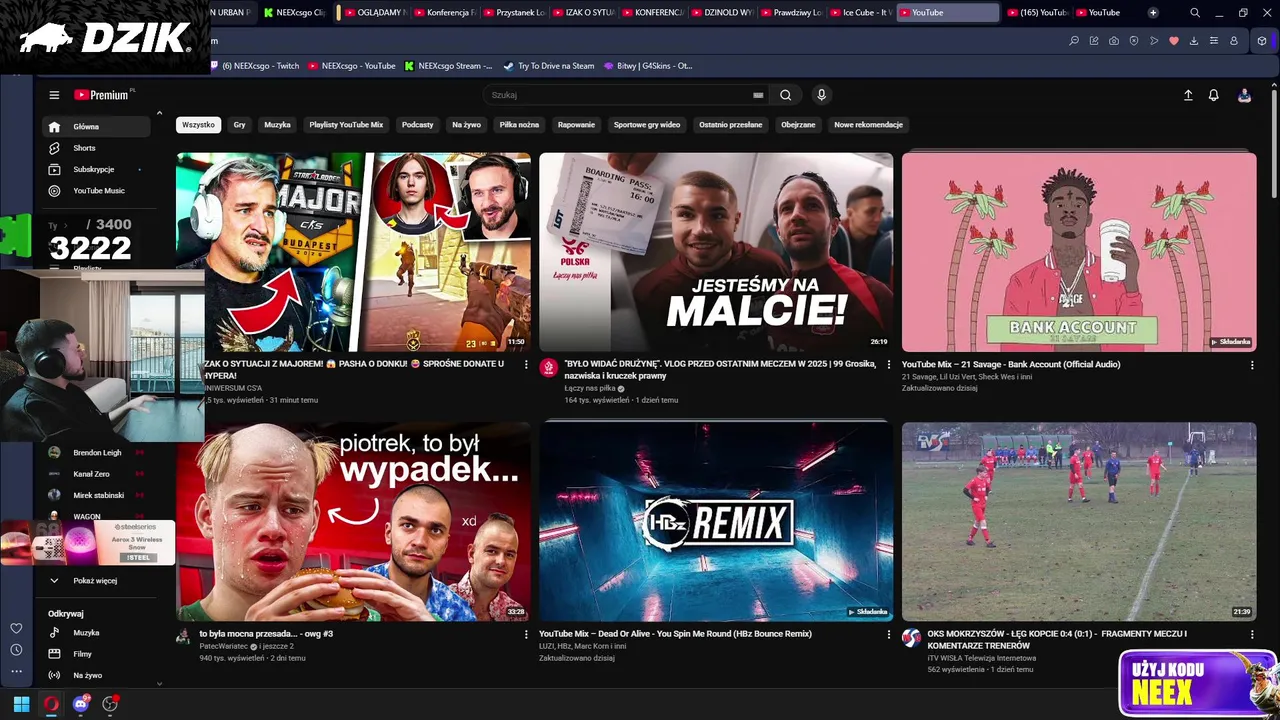The height and width of the screenshot is (720, 1280).
Task: Click the browser edit/note pencil icon
Action: click(1094, 41)
